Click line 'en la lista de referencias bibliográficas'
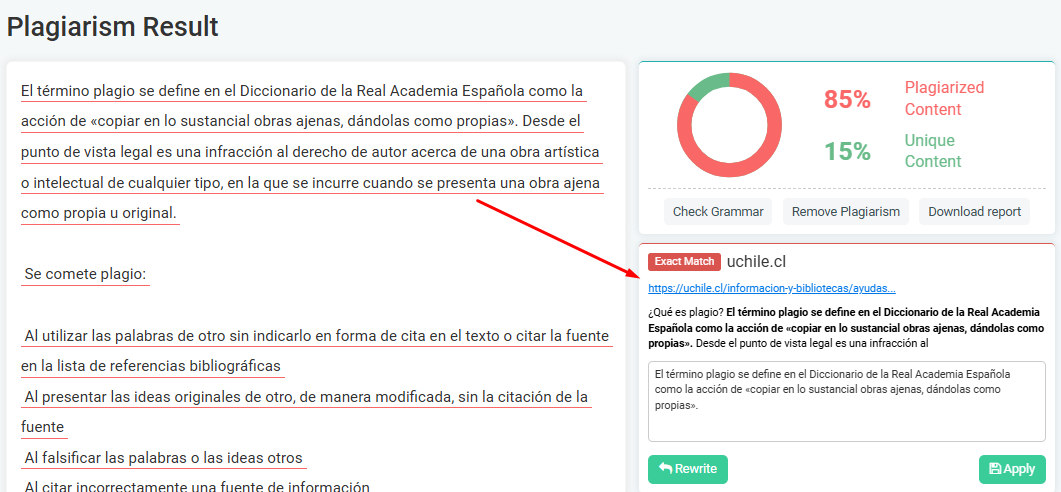 150,366
